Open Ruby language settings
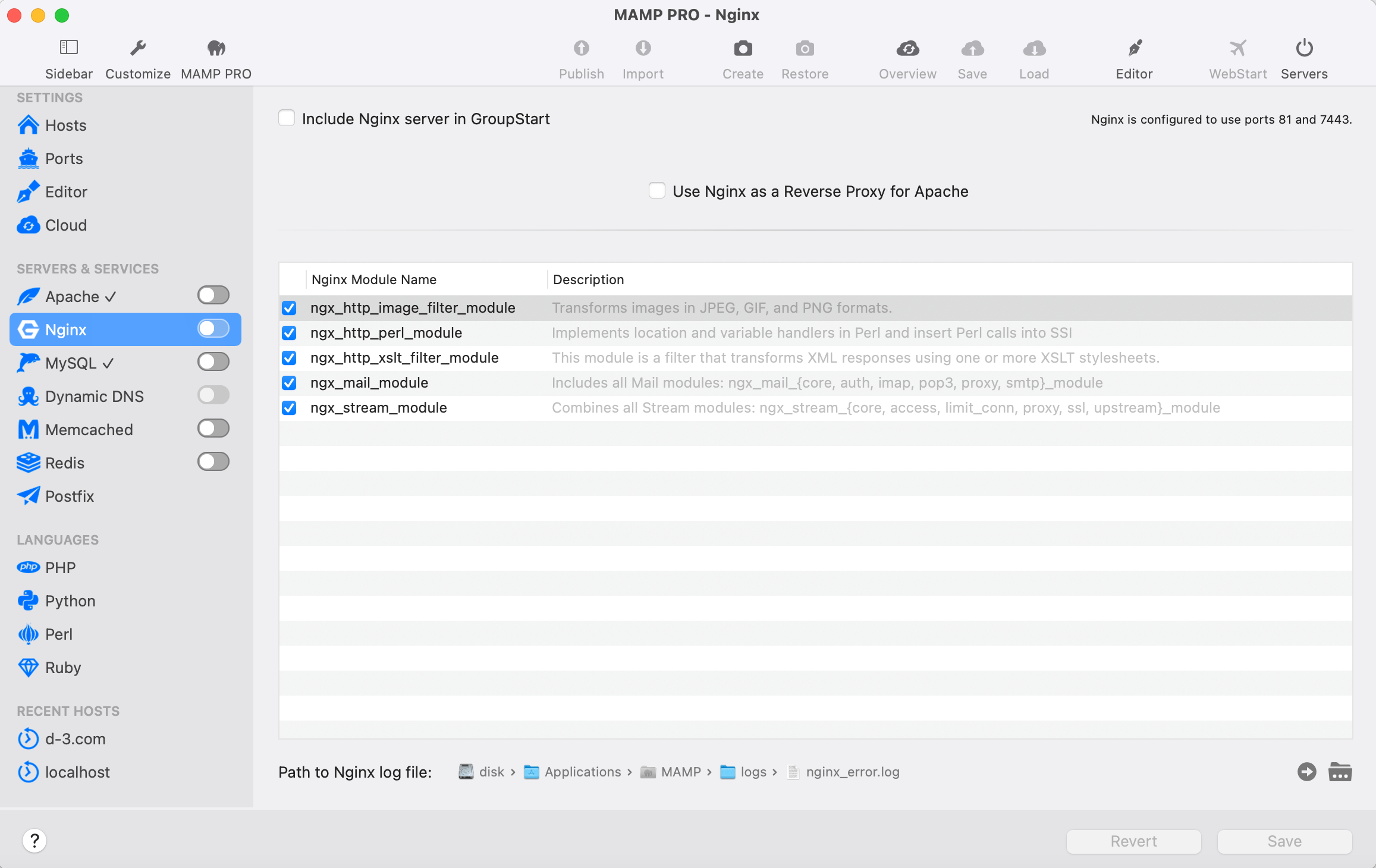 coord(125,668)
